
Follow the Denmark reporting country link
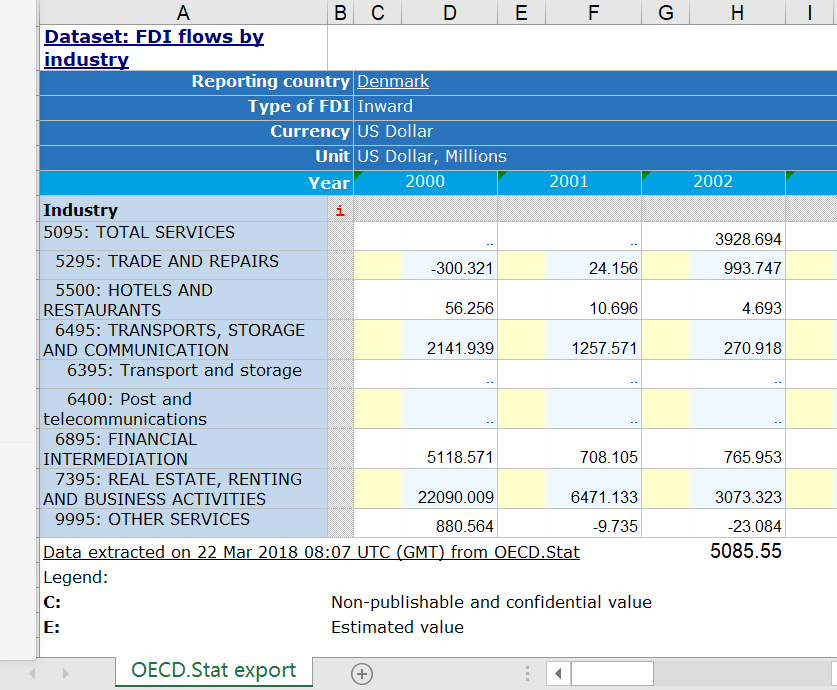[x=393, y=82]
